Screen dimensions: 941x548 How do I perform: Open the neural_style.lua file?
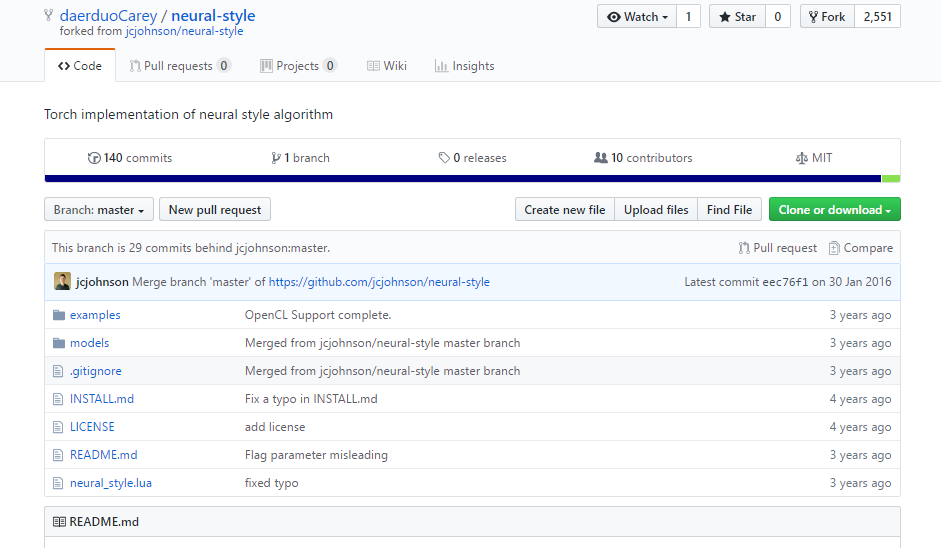(110, 483)
